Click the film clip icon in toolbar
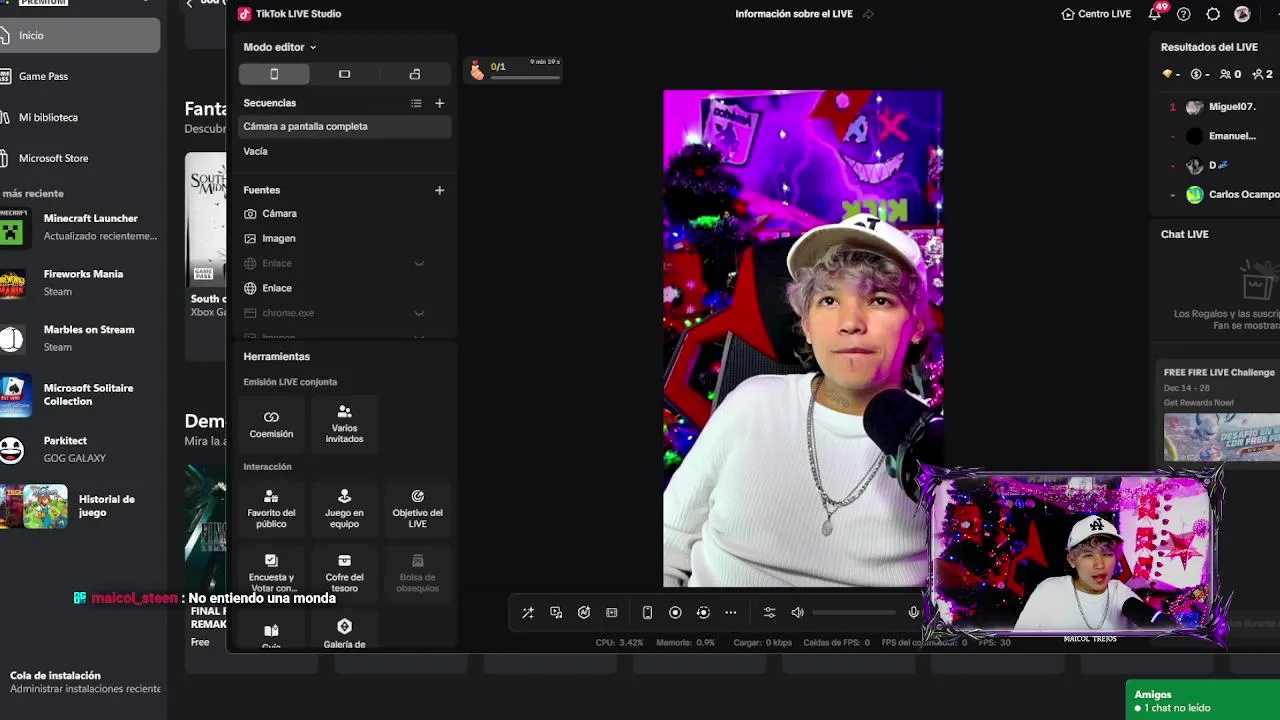Image resolution: width=1280 pixels, height=720 pixels. (612, 613)
